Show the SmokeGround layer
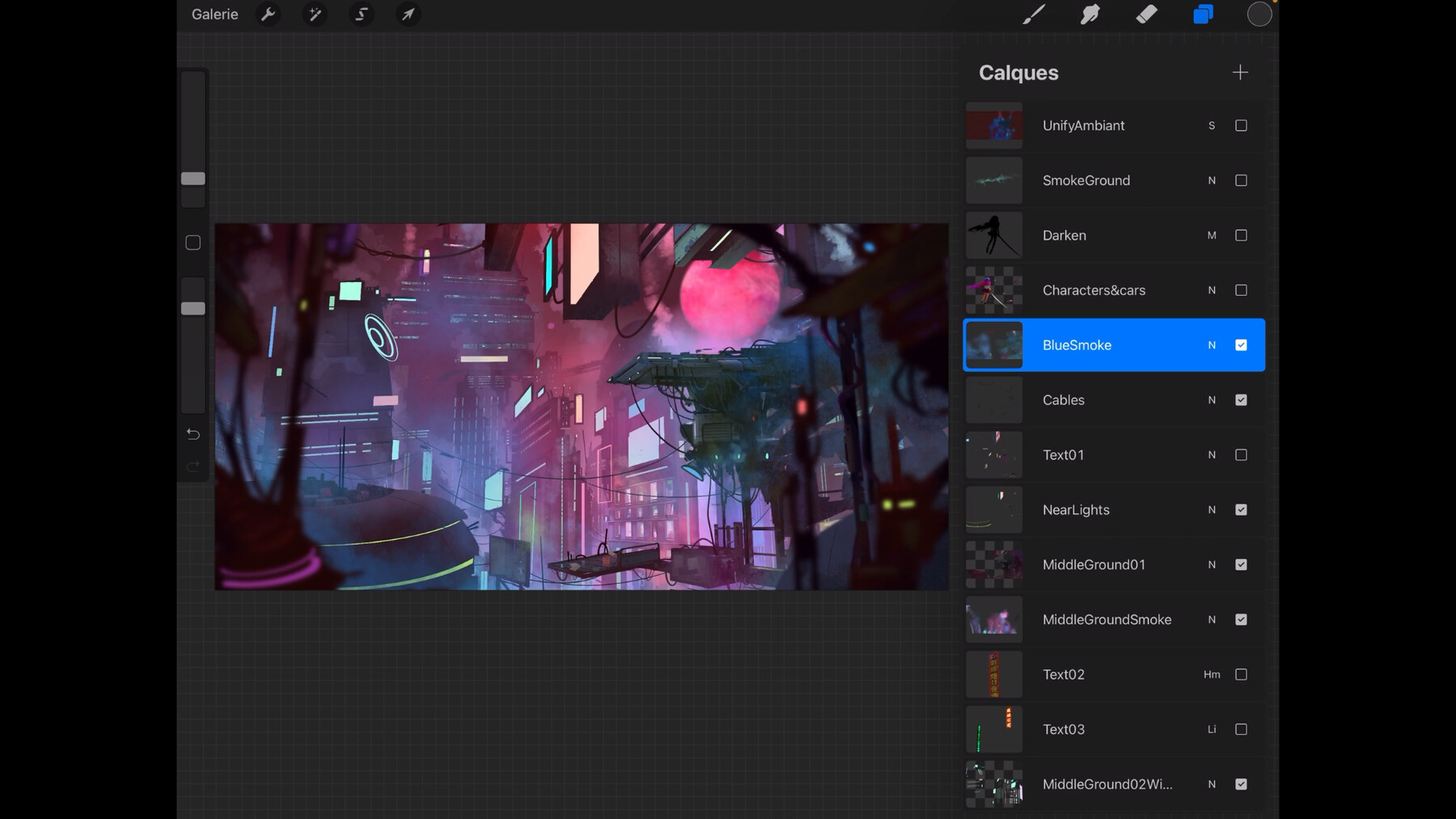1456x819 pixels. (1241, 180)
